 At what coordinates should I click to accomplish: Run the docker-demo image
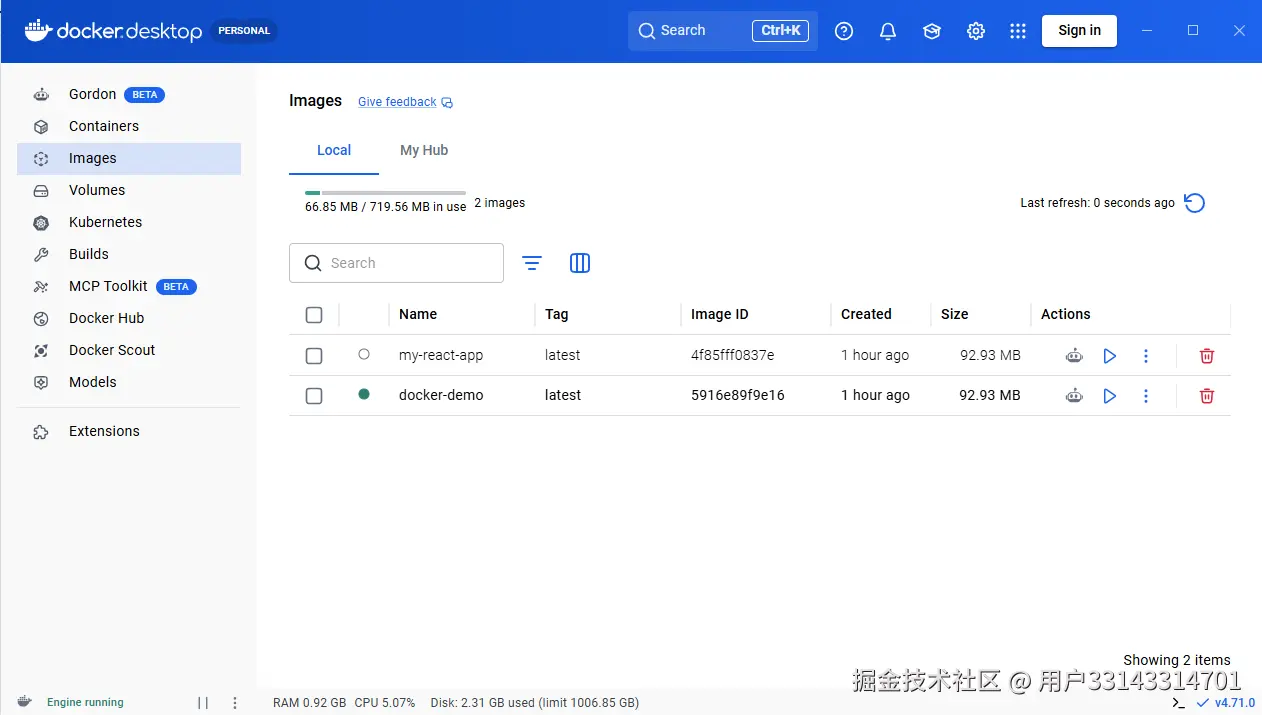1109,396
